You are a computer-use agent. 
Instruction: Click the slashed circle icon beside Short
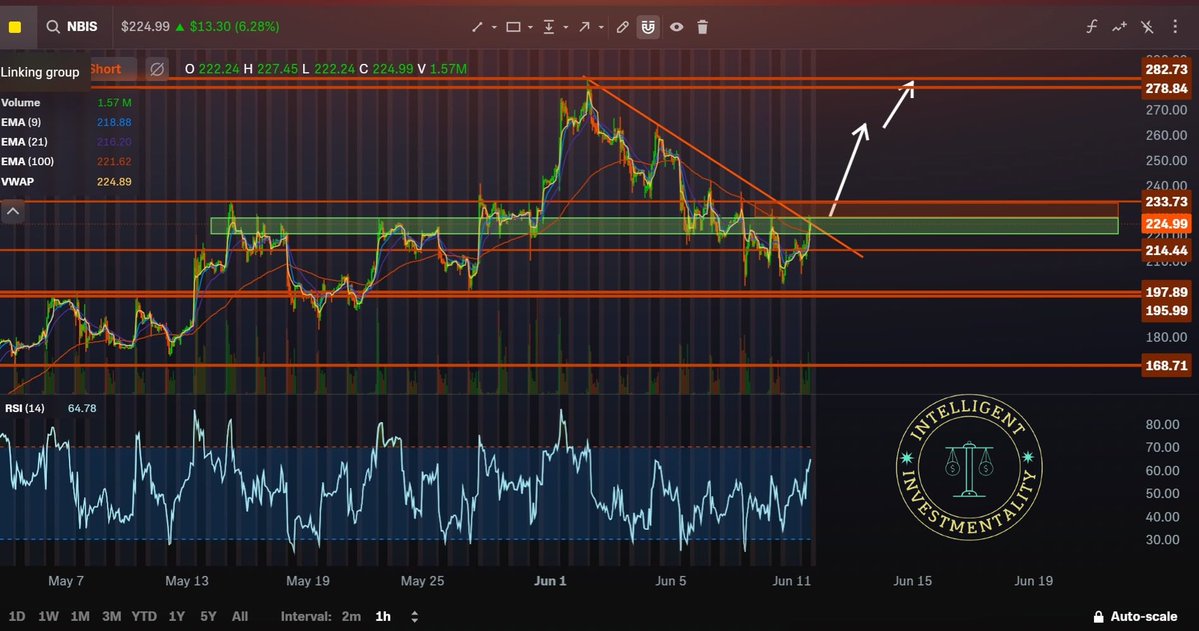(x=157, y=69)
